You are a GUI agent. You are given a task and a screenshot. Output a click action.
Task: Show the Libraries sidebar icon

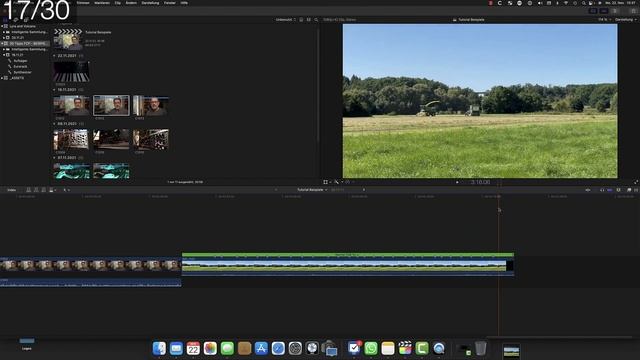[5, 19]
